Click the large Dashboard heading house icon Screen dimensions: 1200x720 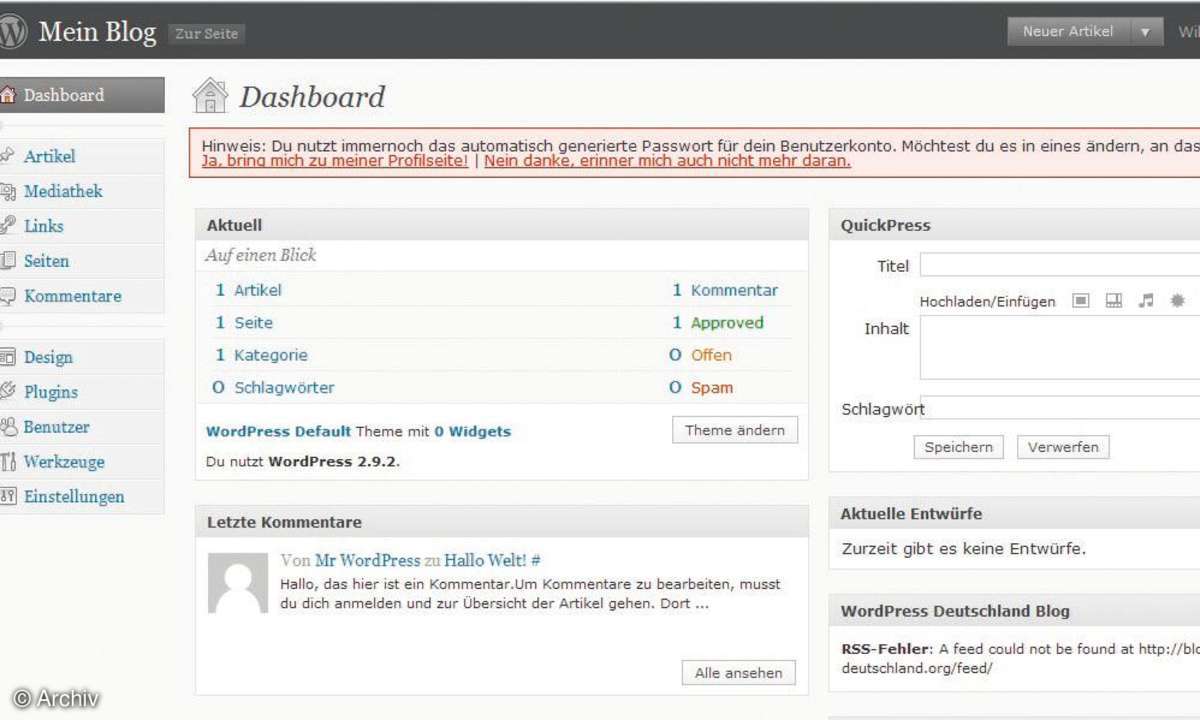pyautogui.click(x=209, y=95)
